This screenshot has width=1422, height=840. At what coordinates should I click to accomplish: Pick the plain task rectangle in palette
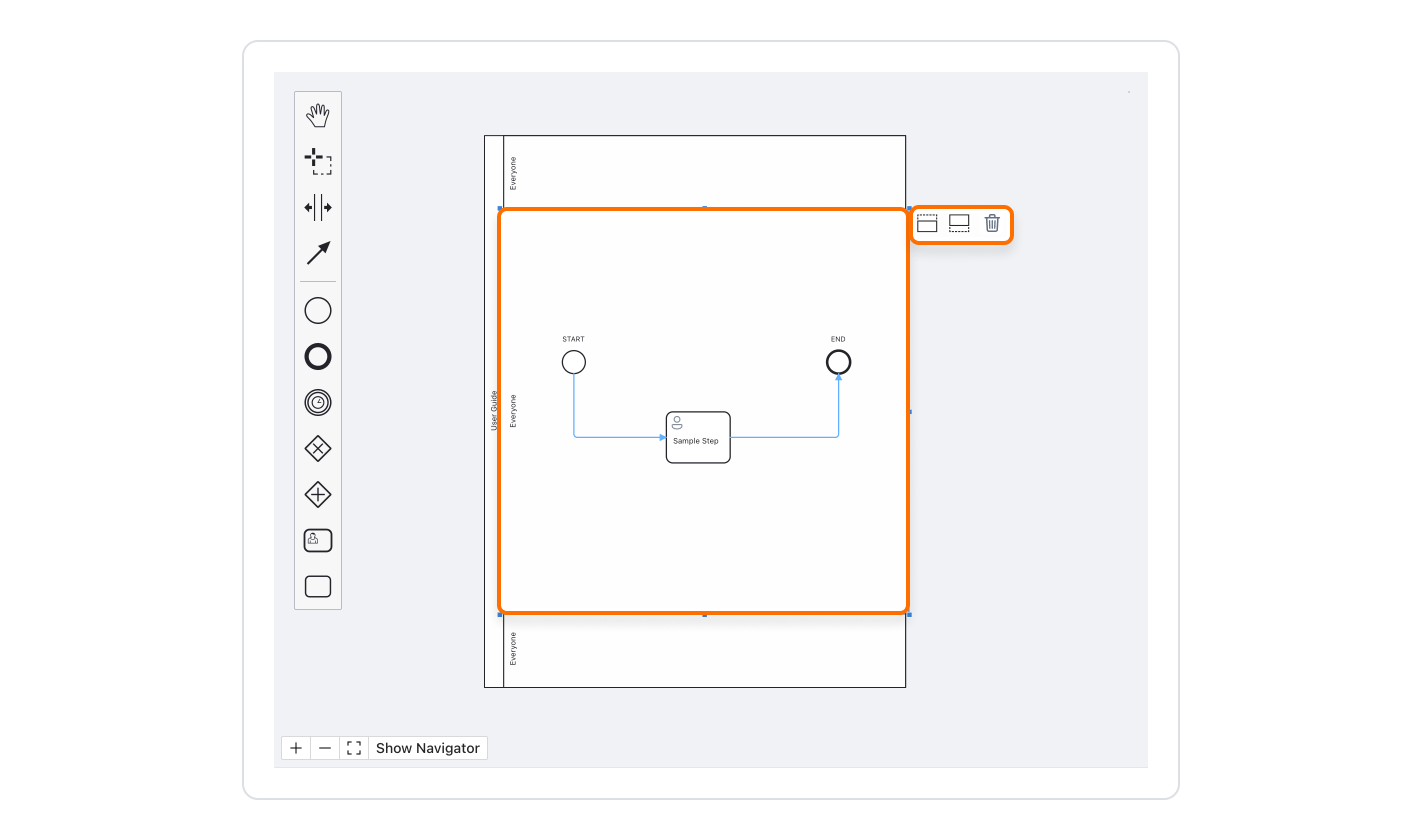point(318,587)
